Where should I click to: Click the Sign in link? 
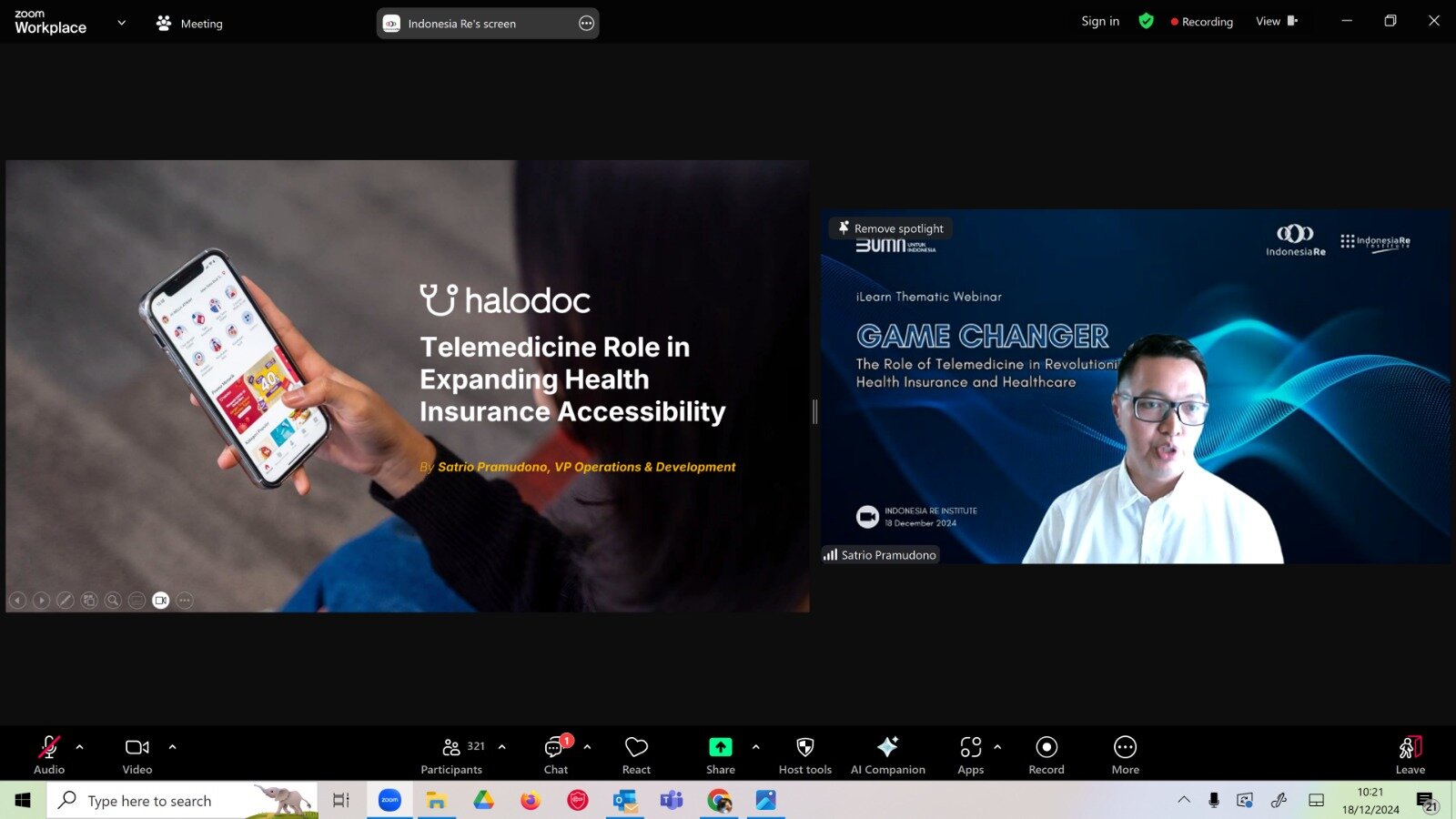pyautogui.click(x=1100, y=21)
